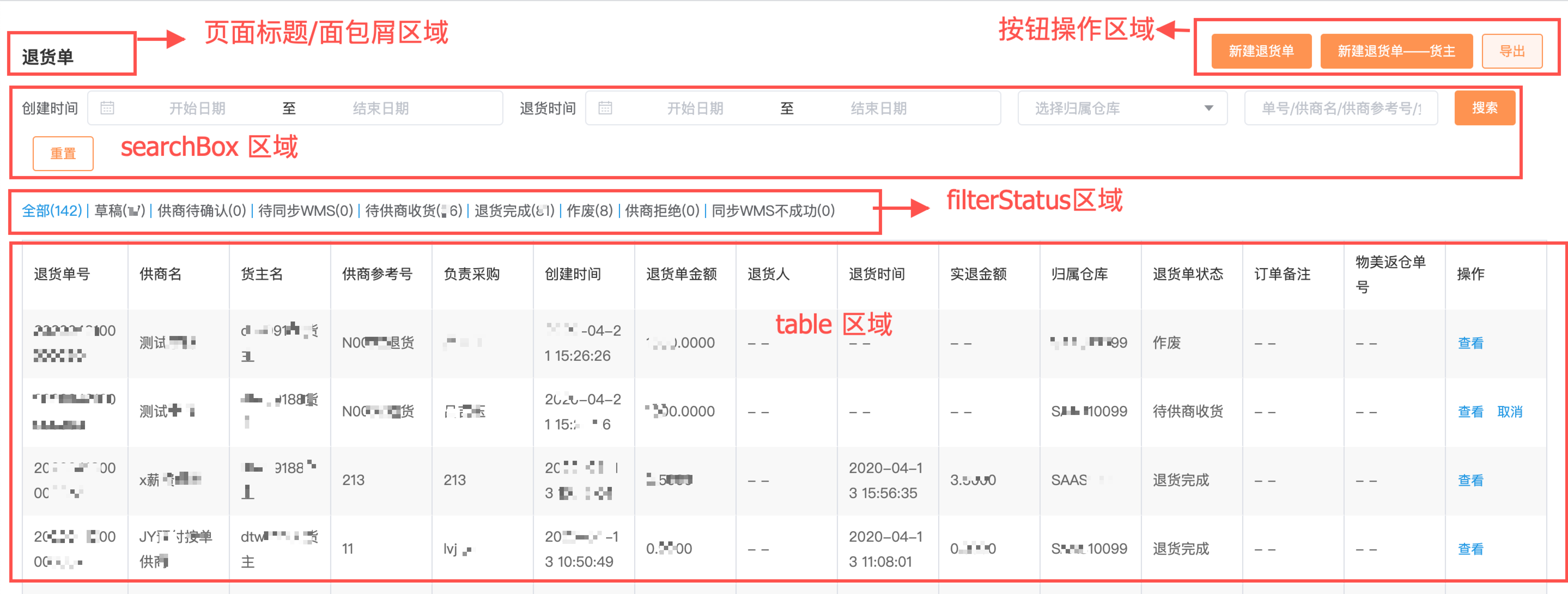The height and width of the screenshot is (594, 1568).
Task: Click the 退货时间 column header
Action: [x=877, y=274]
